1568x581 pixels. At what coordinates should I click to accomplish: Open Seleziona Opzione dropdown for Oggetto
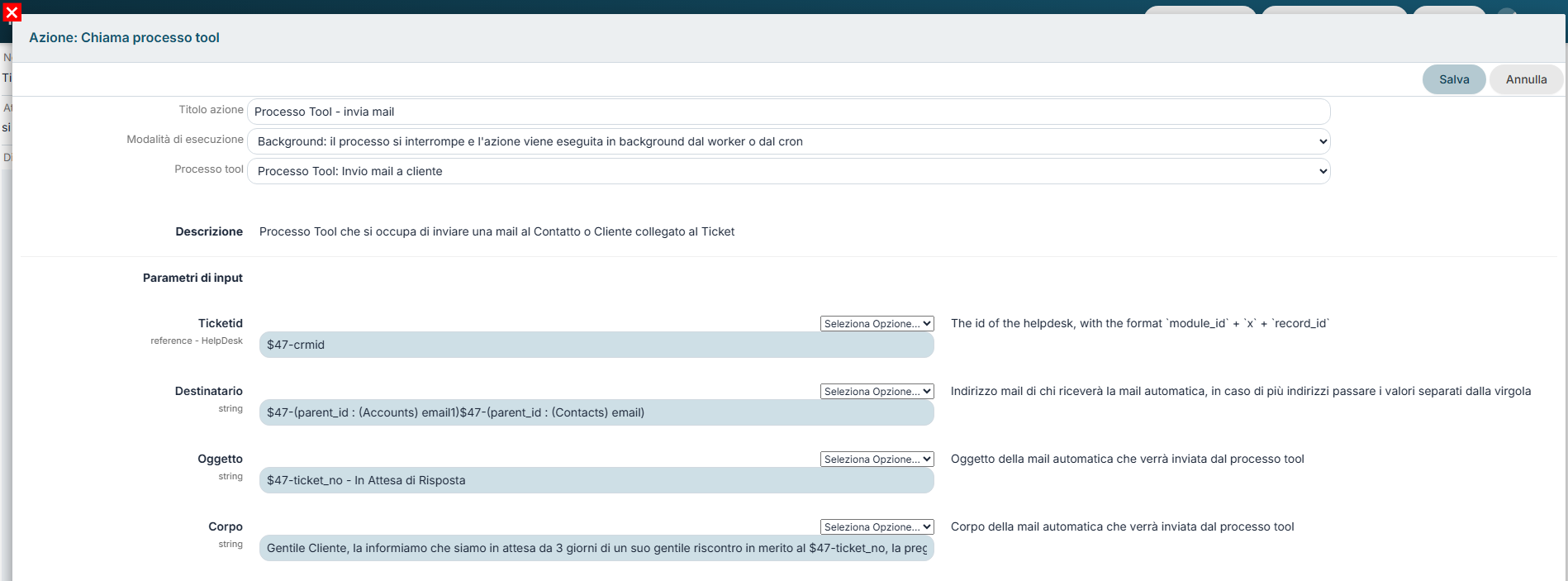click(877, 460)
